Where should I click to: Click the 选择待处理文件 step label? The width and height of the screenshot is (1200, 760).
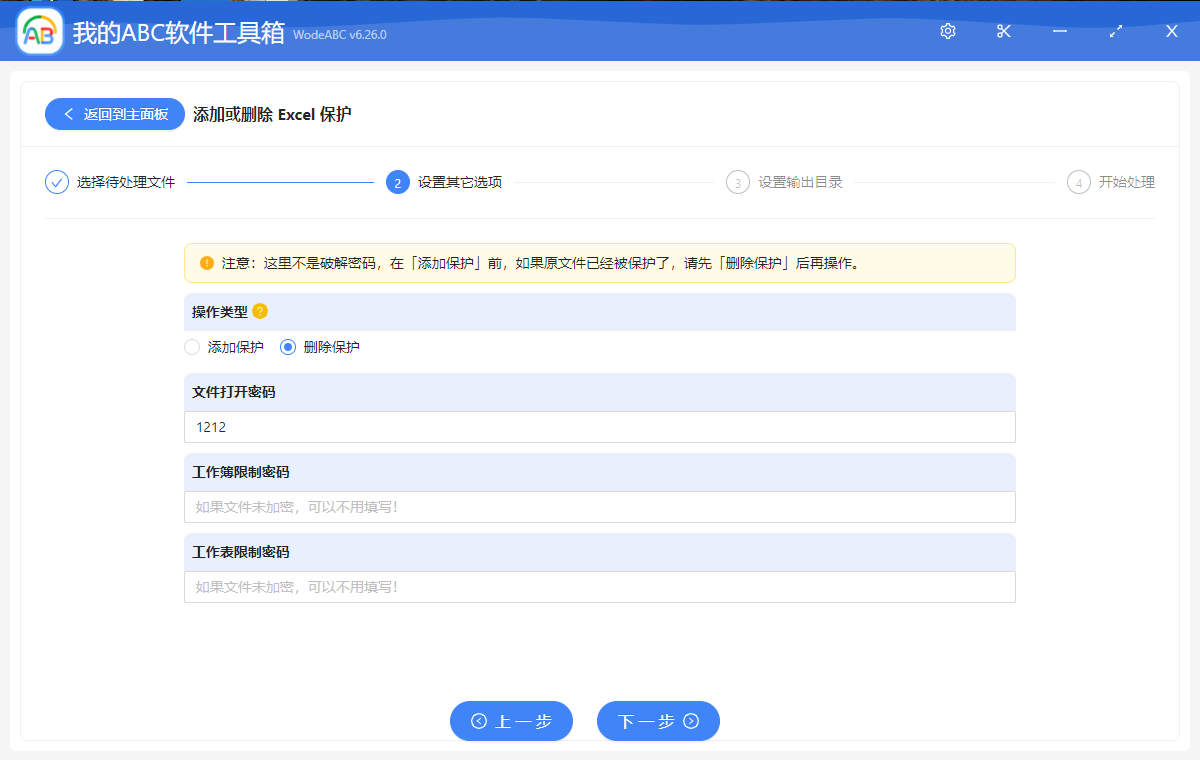[125, 182]
